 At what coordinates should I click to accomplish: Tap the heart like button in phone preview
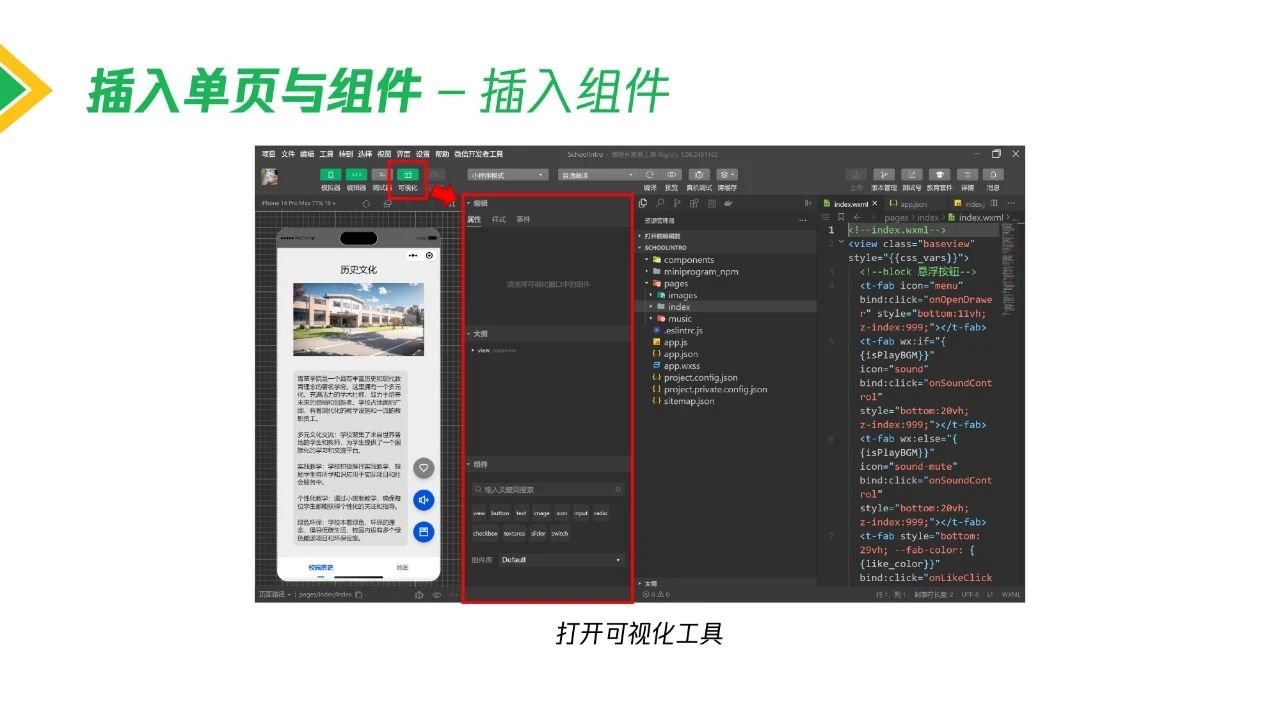tap(424, 468)
